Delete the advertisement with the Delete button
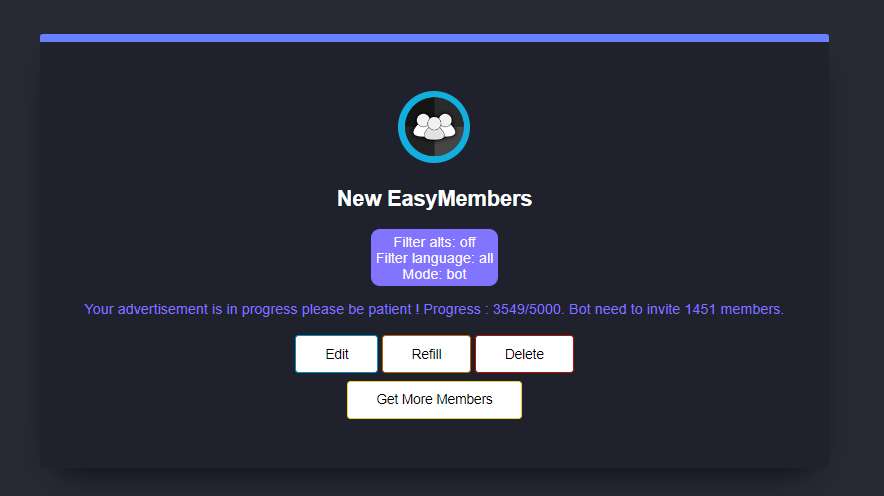The width and height of the screenshot is (884, 496). point(524,354)
